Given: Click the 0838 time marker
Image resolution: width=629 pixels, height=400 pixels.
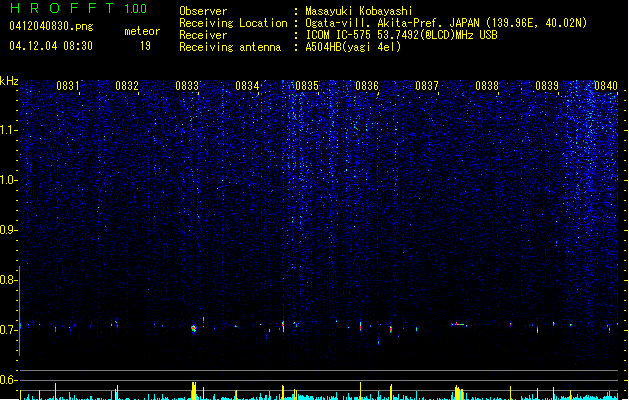Looking at the screenshot, I should (487, 86).
